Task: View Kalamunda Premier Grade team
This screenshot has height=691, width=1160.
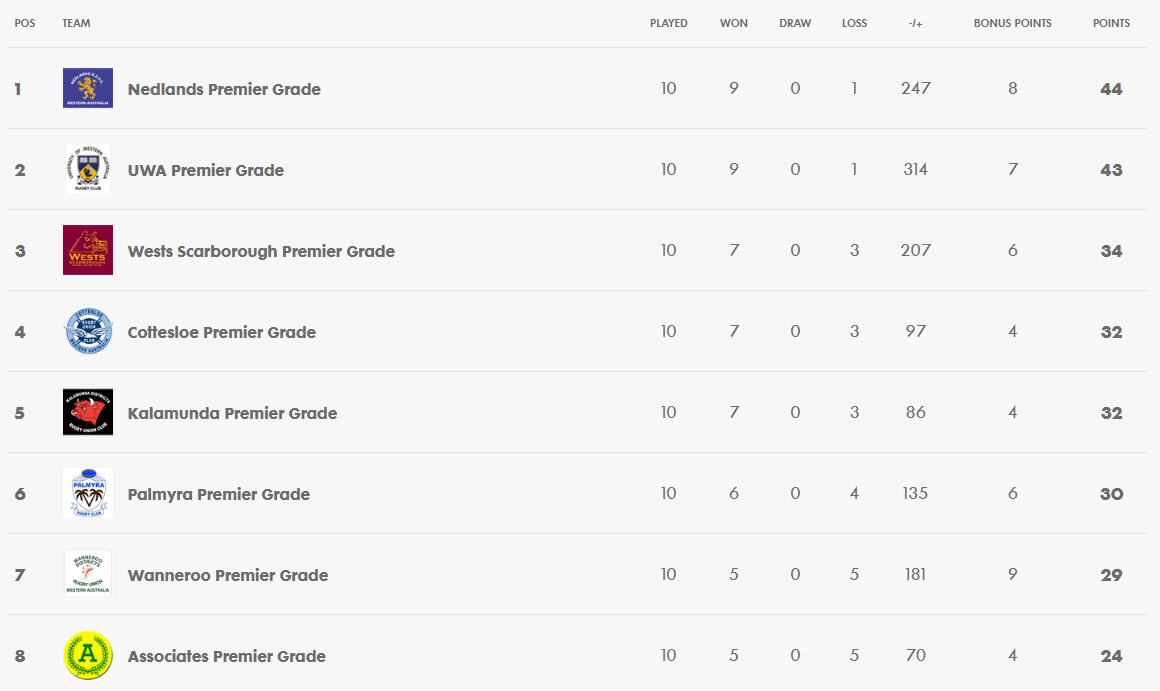Action: pos(232,413)
